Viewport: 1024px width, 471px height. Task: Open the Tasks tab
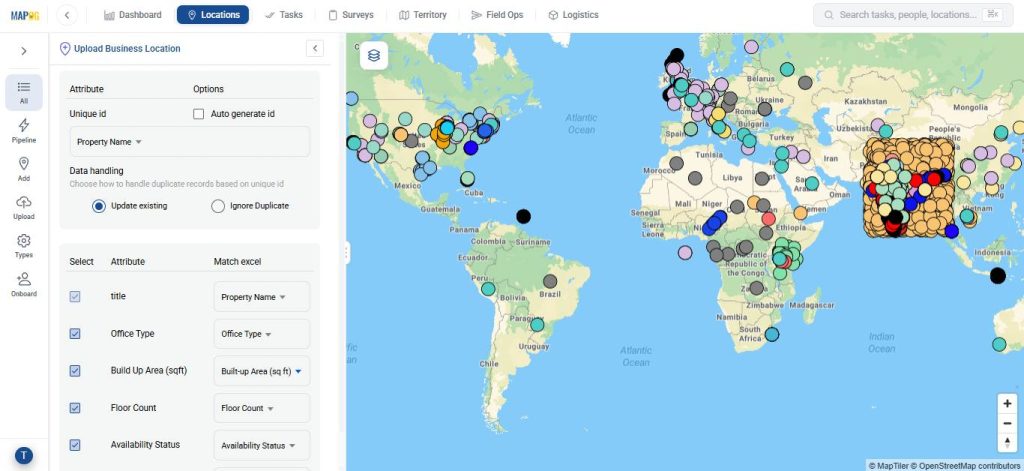pyautogui.click(x=284, y=15)
